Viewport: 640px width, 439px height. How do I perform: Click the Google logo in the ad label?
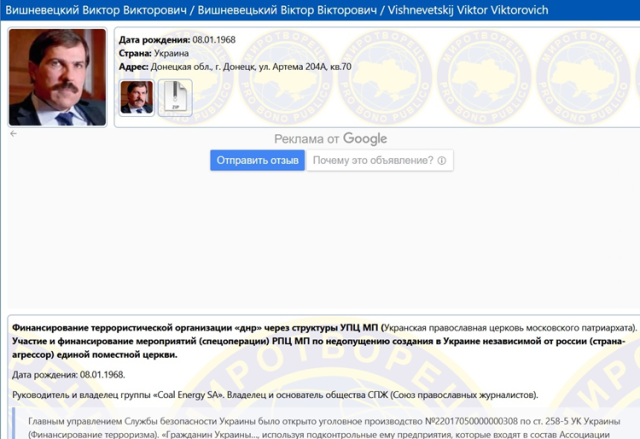pos(364,139)
